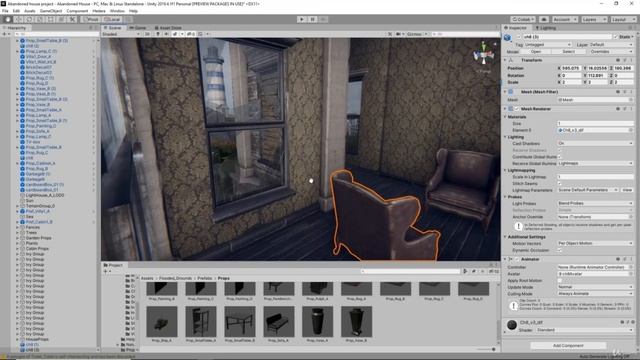This screenshot has width=640, height=360.
Task: Open the Layer dropdown
Action: tap(611, 44)
